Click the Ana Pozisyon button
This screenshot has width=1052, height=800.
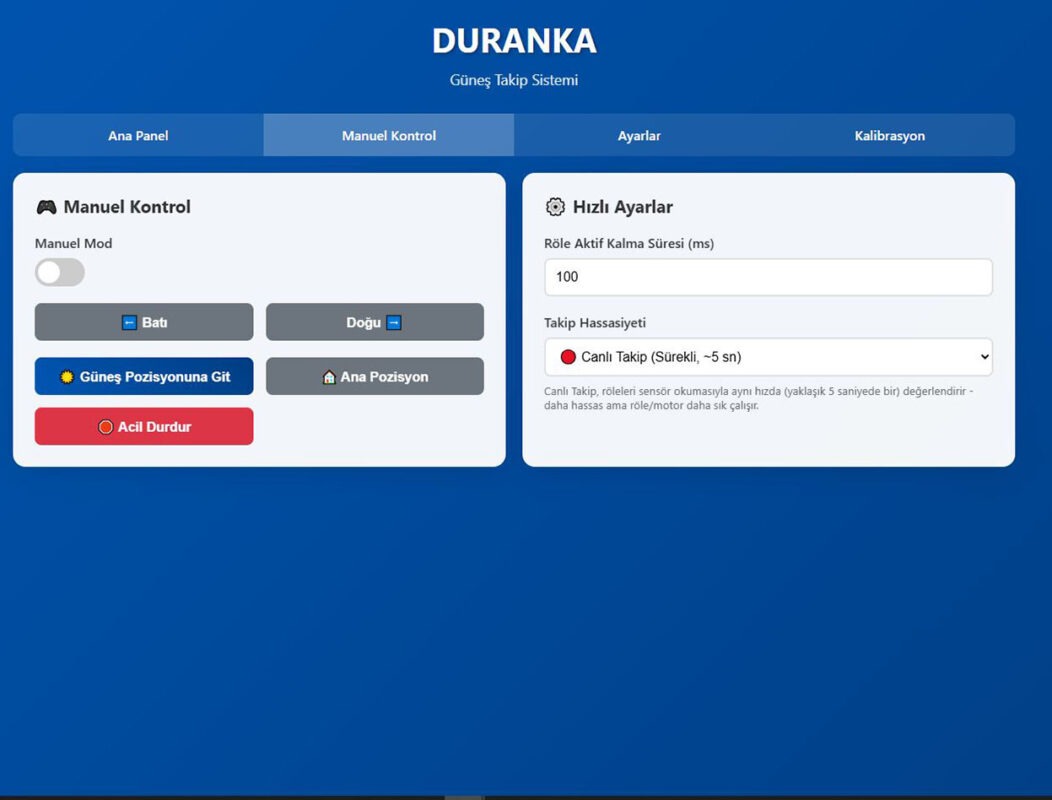click(x=375, y=377)
